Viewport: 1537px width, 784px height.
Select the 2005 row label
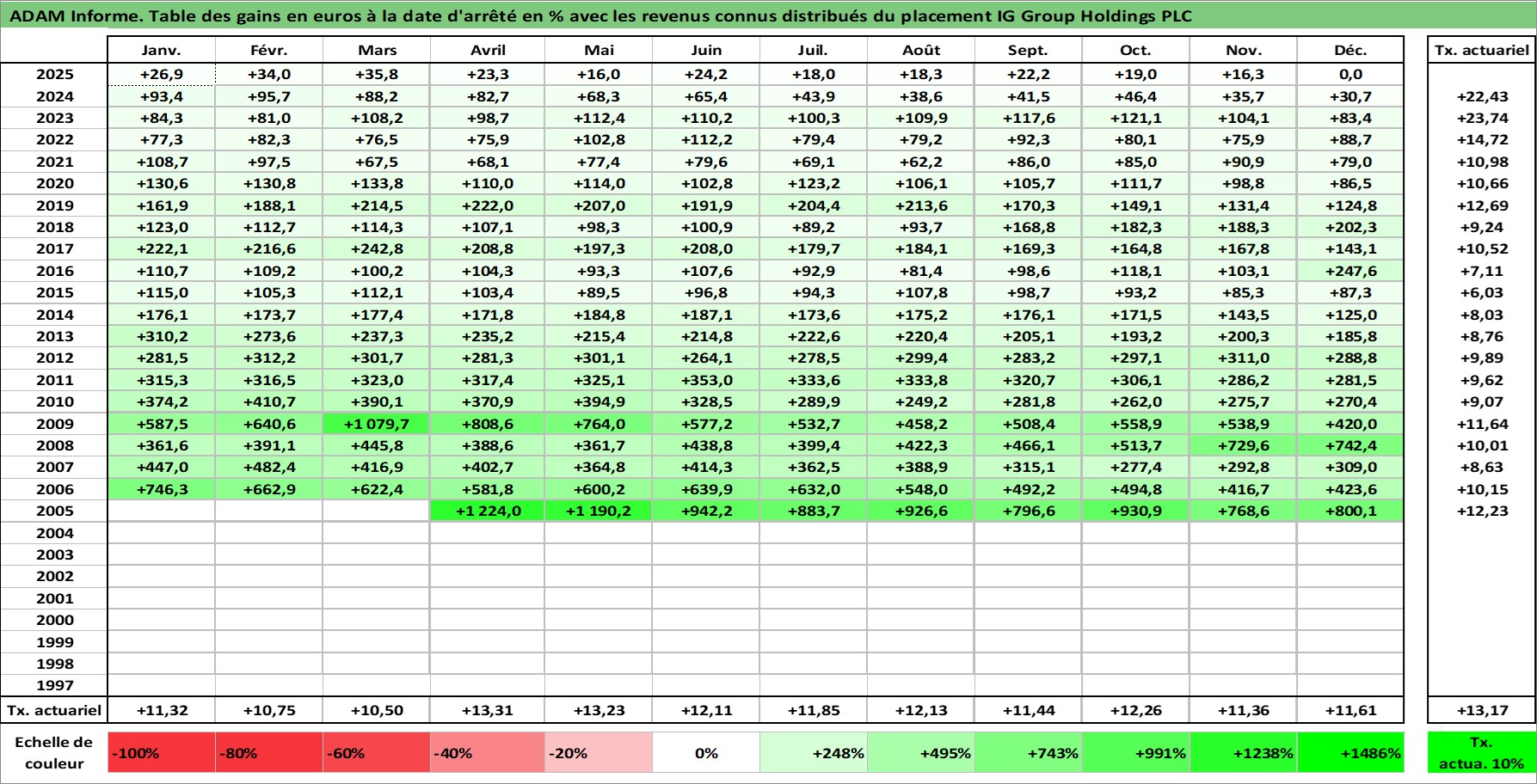pos(54,511)
